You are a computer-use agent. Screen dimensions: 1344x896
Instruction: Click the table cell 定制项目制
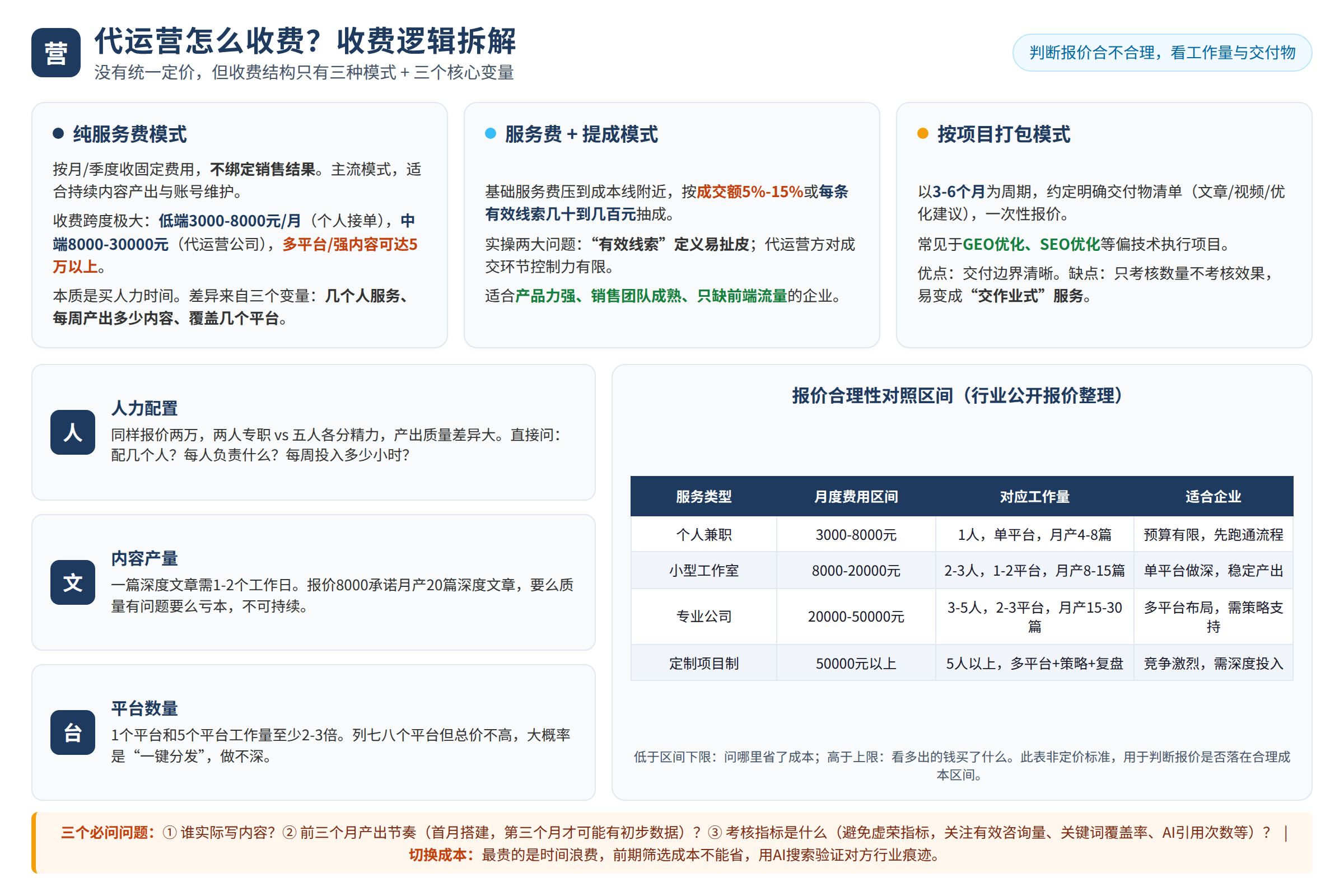tap(703, 664)
